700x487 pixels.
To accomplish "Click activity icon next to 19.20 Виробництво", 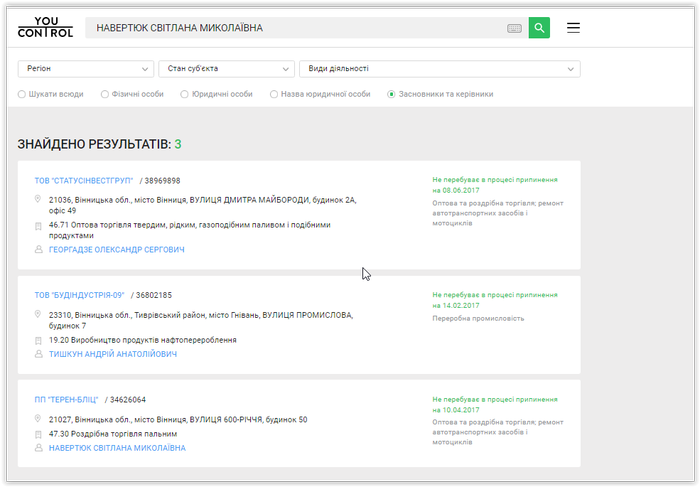I will (x=38, y=341).
